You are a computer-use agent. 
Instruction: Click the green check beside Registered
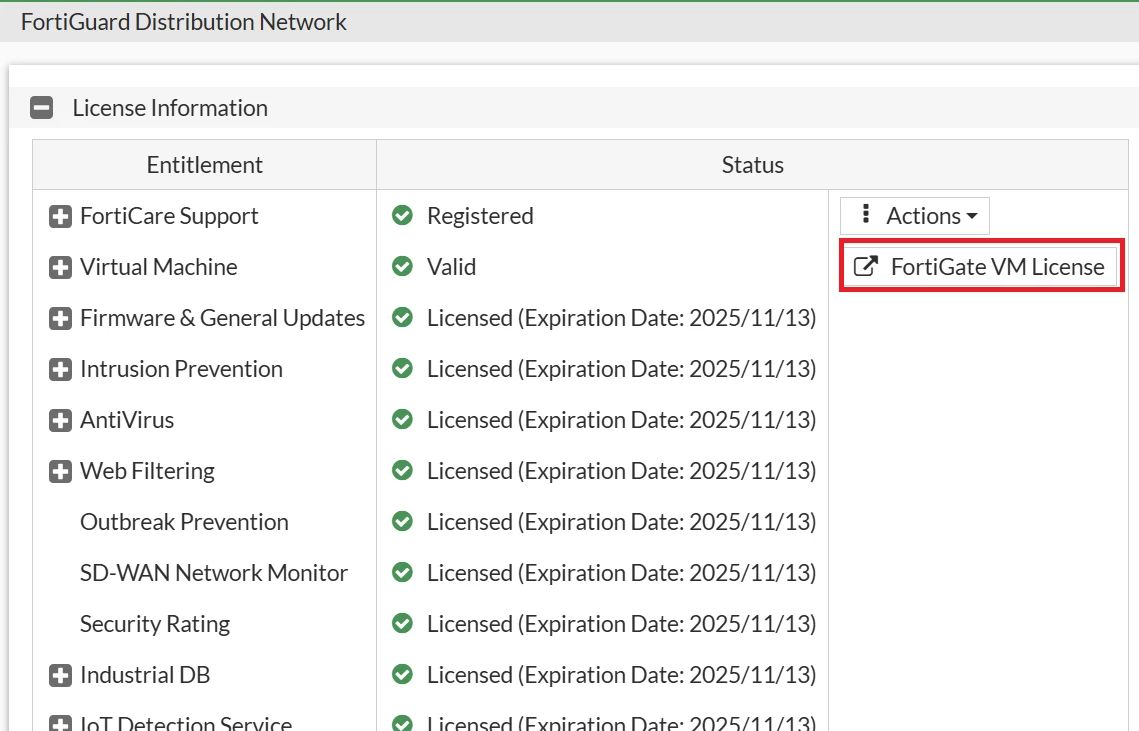(x=402, y=215)
